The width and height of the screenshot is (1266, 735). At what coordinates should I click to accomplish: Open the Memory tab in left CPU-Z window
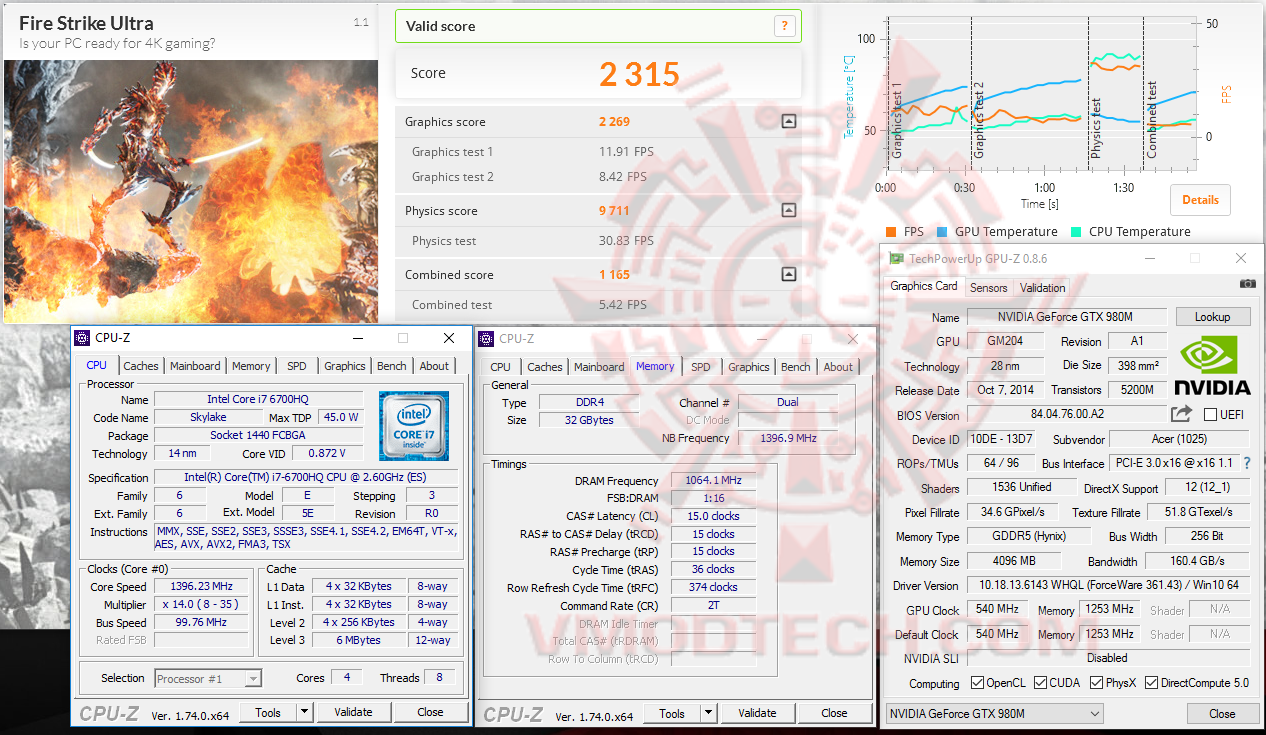coord(250,366)
